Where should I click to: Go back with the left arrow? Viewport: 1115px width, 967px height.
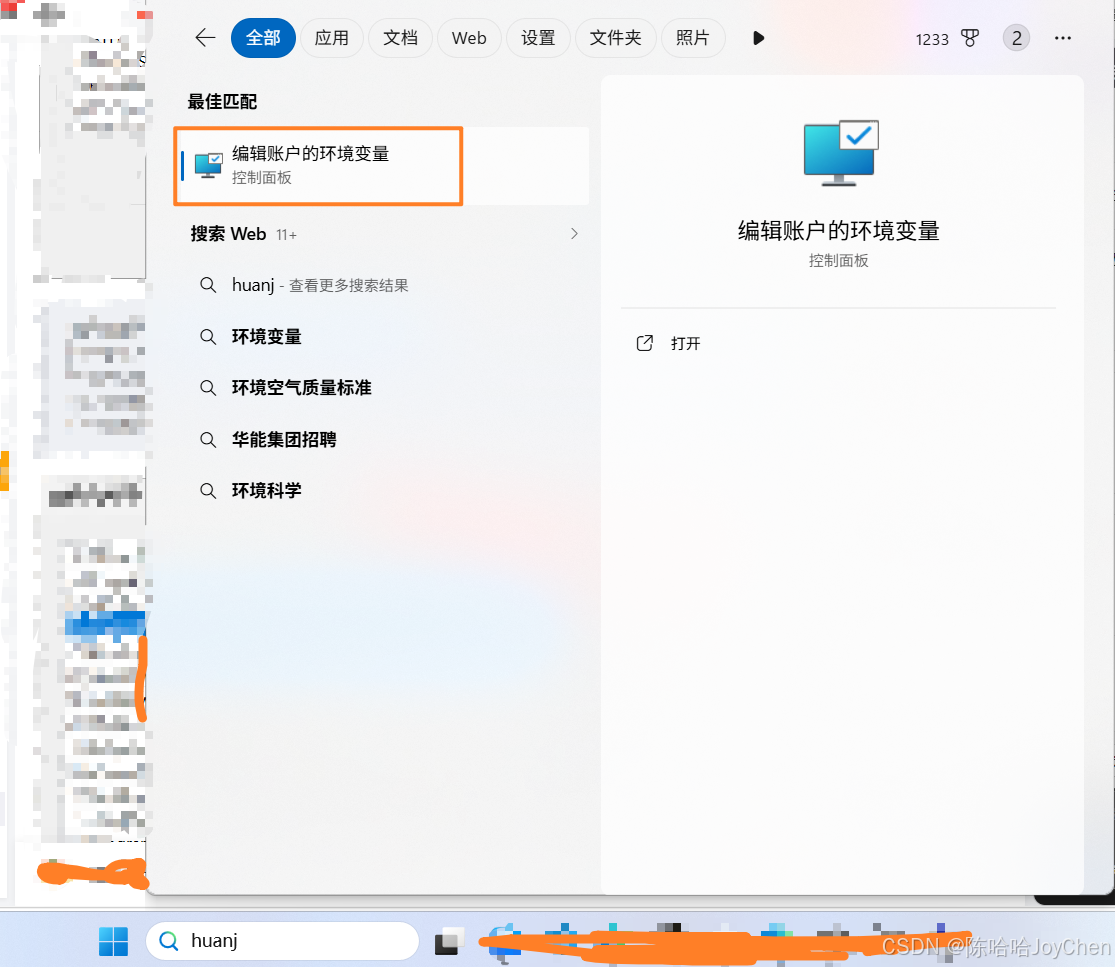click(x=205, y=38)
